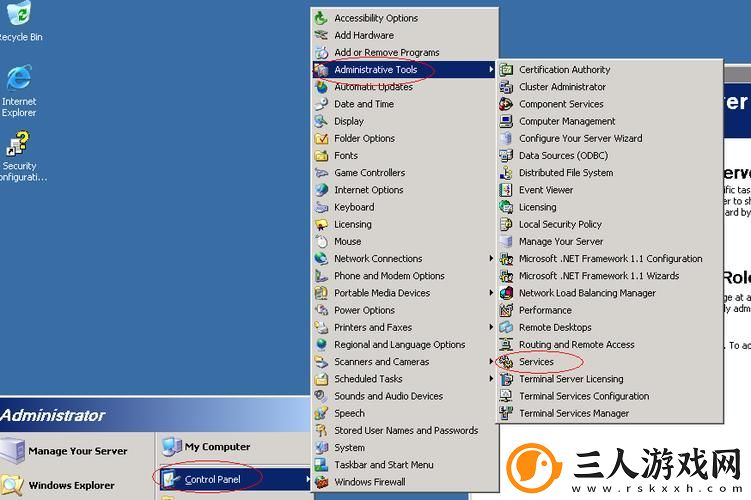Expand Administrative Tools submenu arrow
Viewport: 751px width, 500px height.
491,69
